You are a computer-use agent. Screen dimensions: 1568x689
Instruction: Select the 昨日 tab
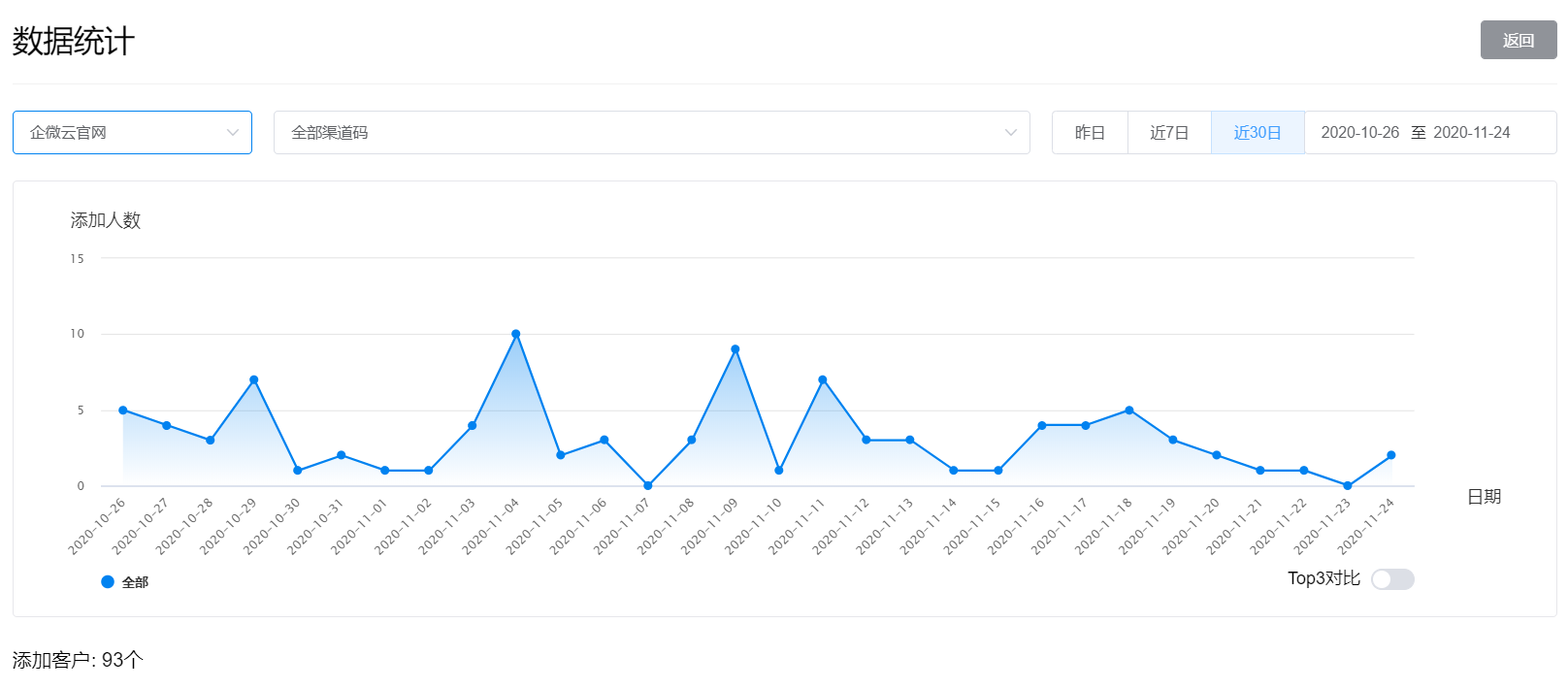click(x=1090, y=133)
